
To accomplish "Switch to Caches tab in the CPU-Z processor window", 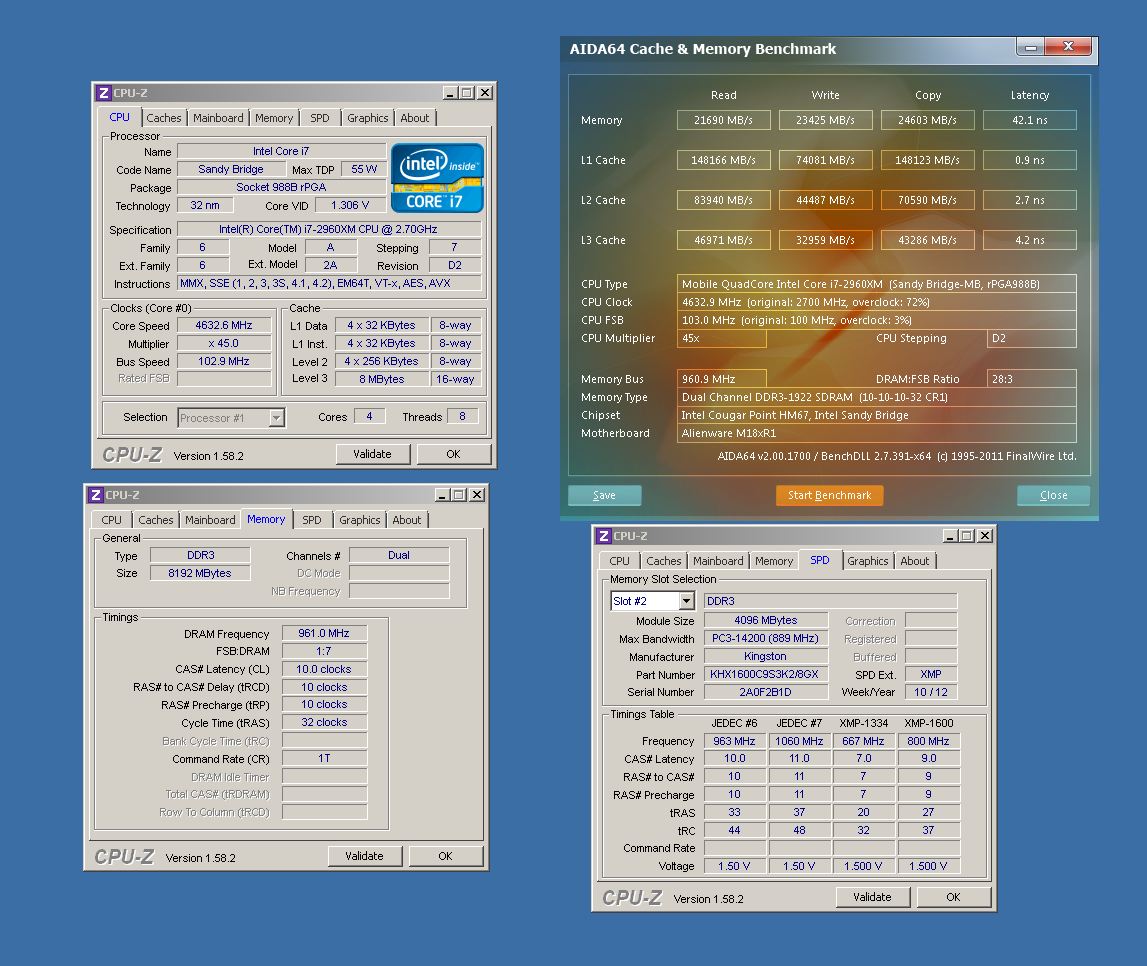I will click(163, 118).
